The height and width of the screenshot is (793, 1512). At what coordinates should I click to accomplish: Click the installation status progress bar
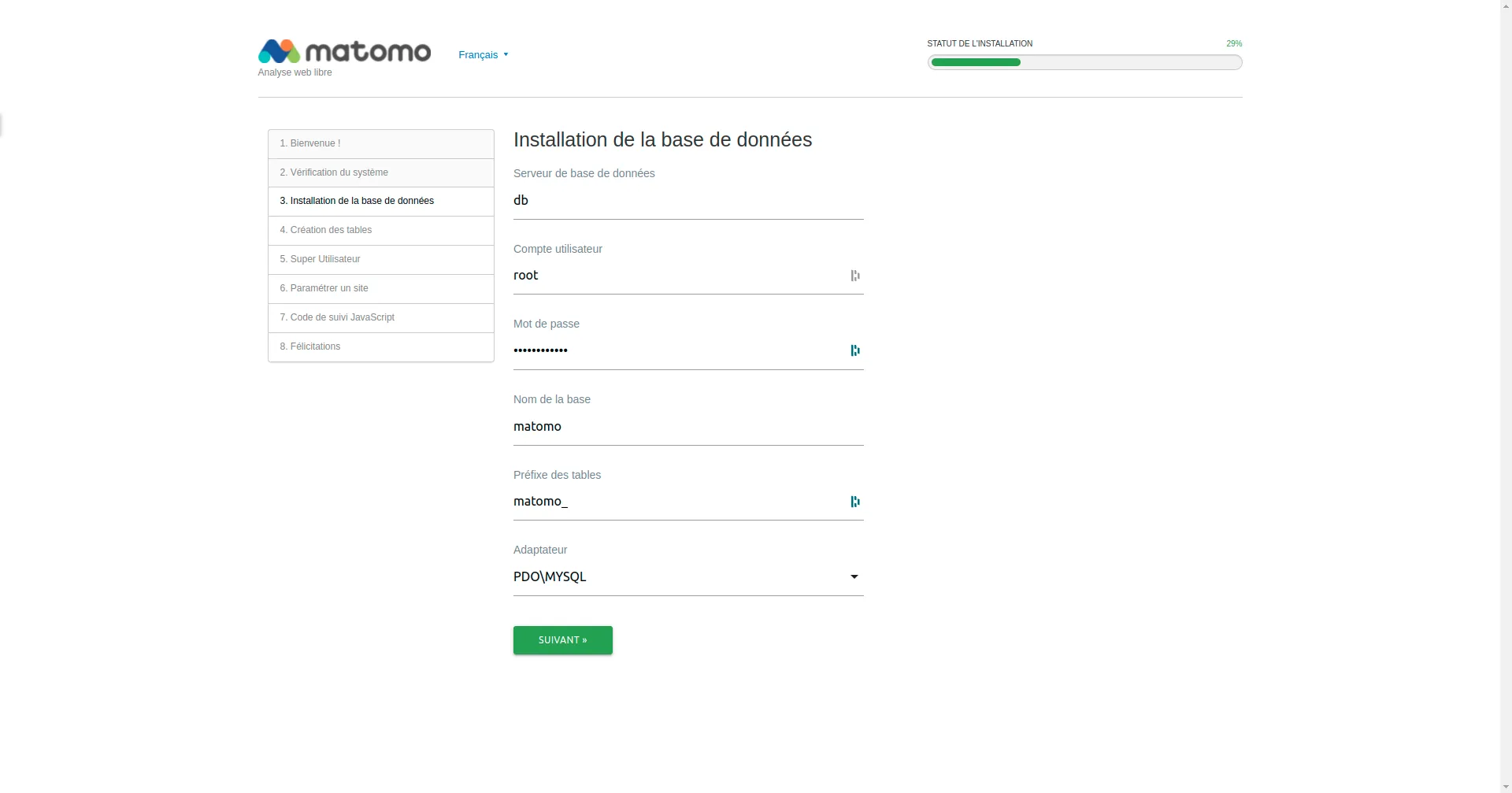click(x=1084, y=62)
